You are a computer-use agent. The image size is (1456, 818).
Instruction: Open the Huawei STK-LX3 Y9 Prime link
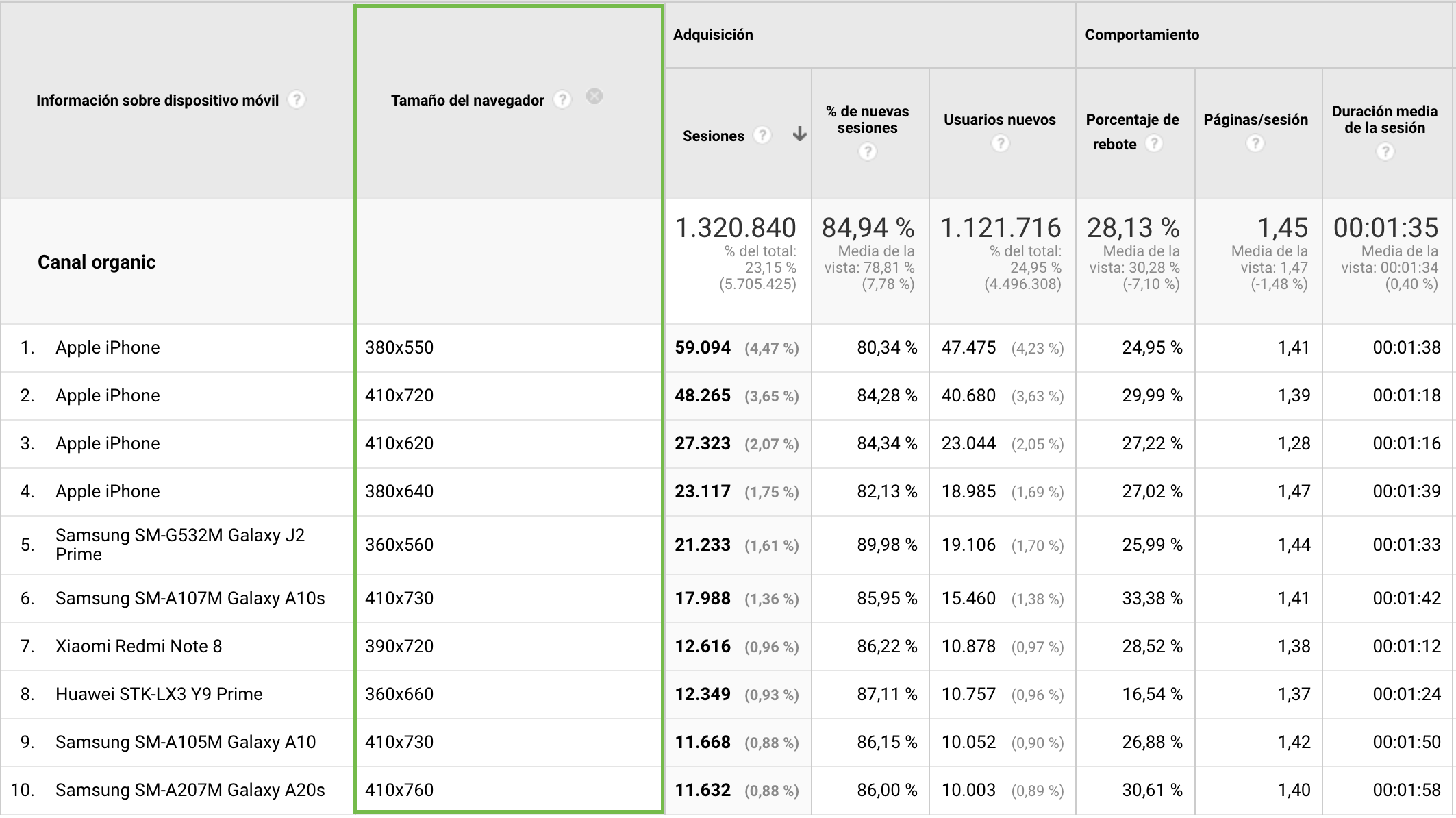(x=159, y=694)
